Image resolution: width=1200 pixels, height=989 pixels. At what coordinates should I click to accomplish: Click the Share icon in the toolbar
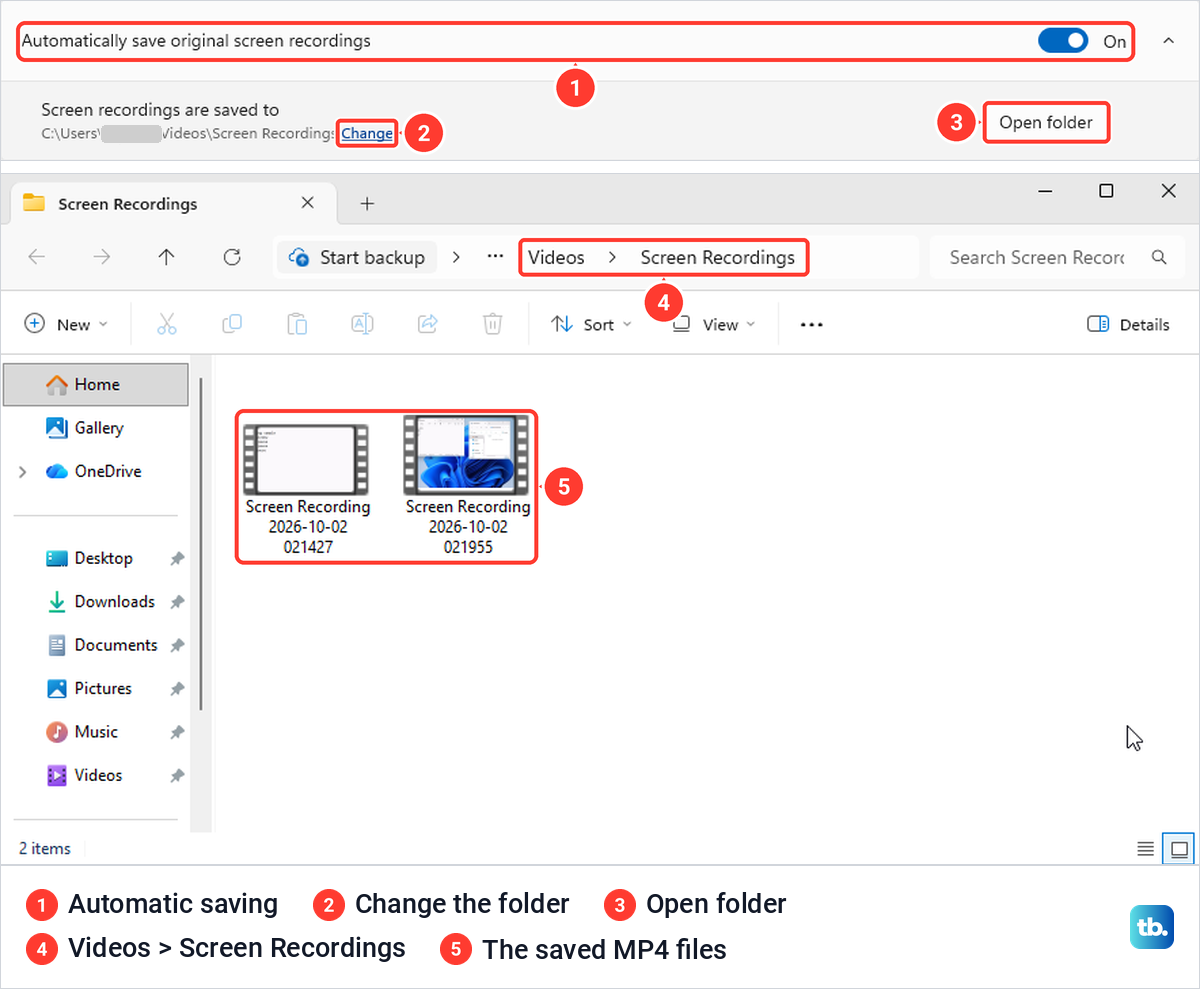428,324
